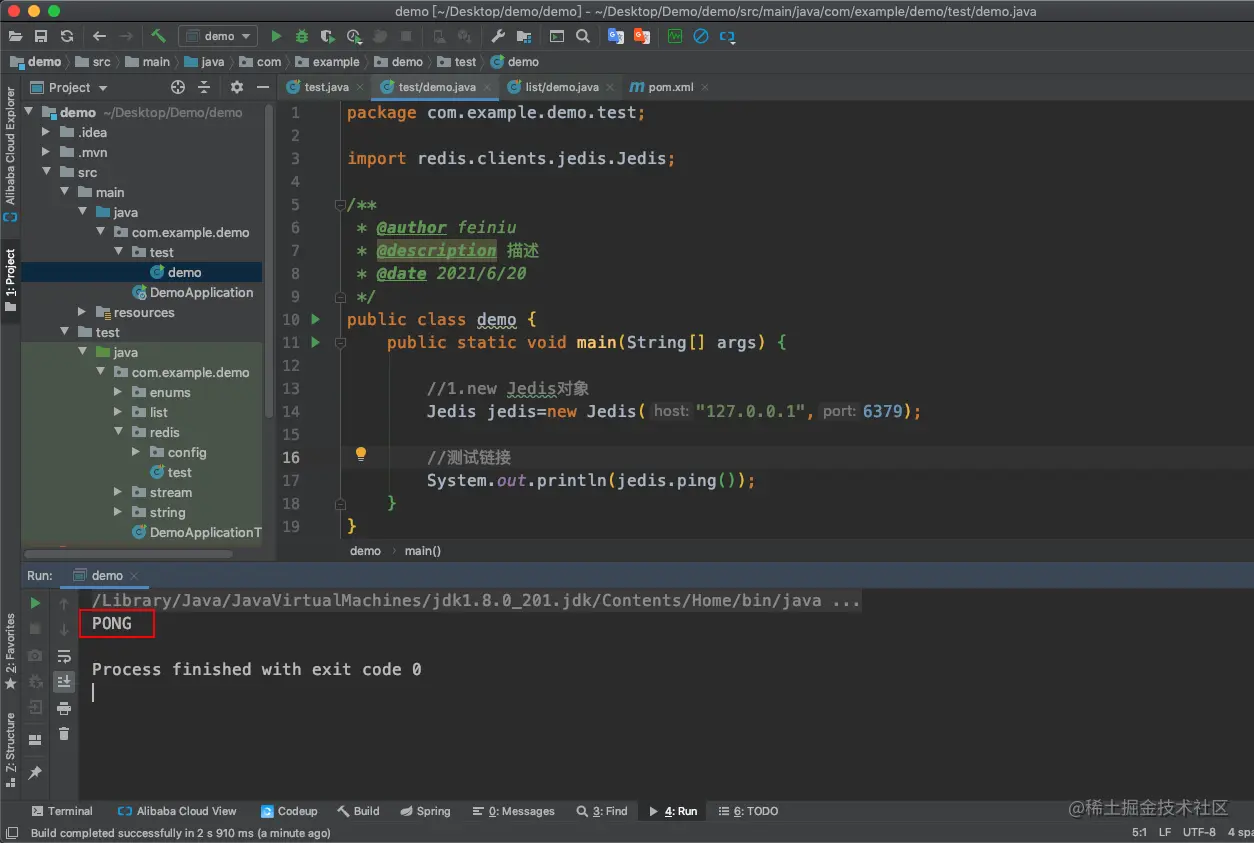The height and width of the screenshot is (843, 1254).
Task: Clear console with the trash icon
Action: click(x=64, y=733)
